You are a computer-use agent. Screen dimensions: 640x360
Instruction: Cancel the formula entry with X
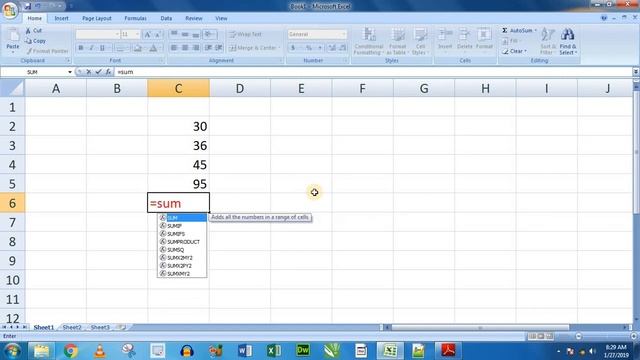89,72
